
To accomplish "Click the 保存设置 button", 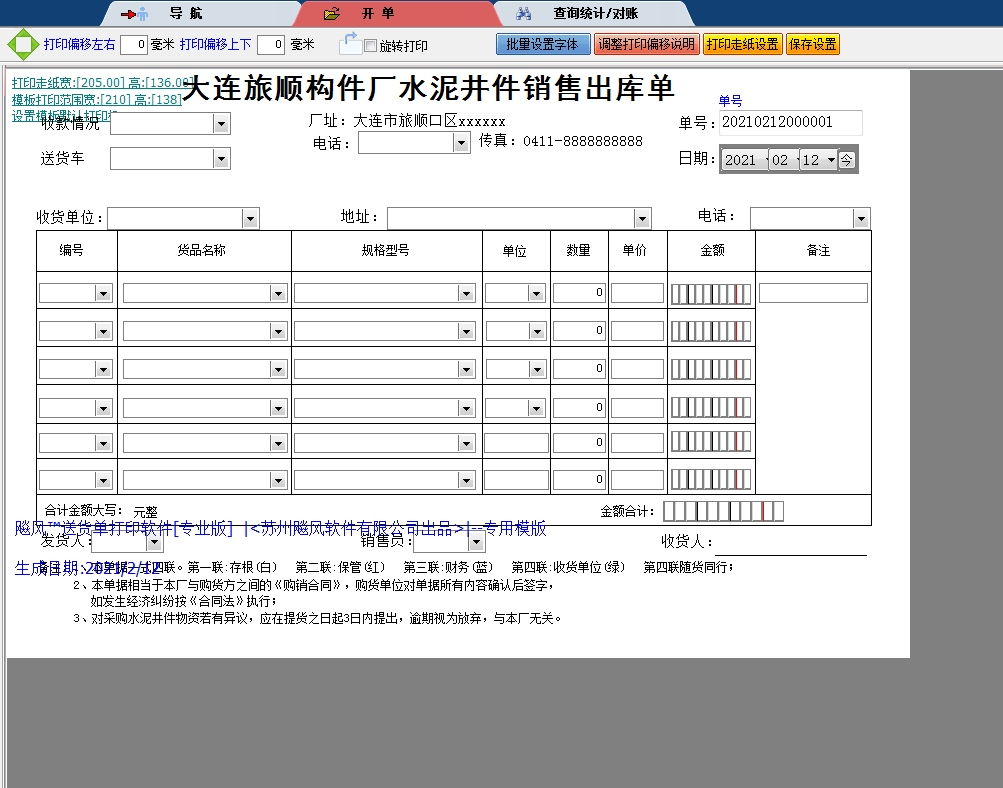I will click(812, 44).
